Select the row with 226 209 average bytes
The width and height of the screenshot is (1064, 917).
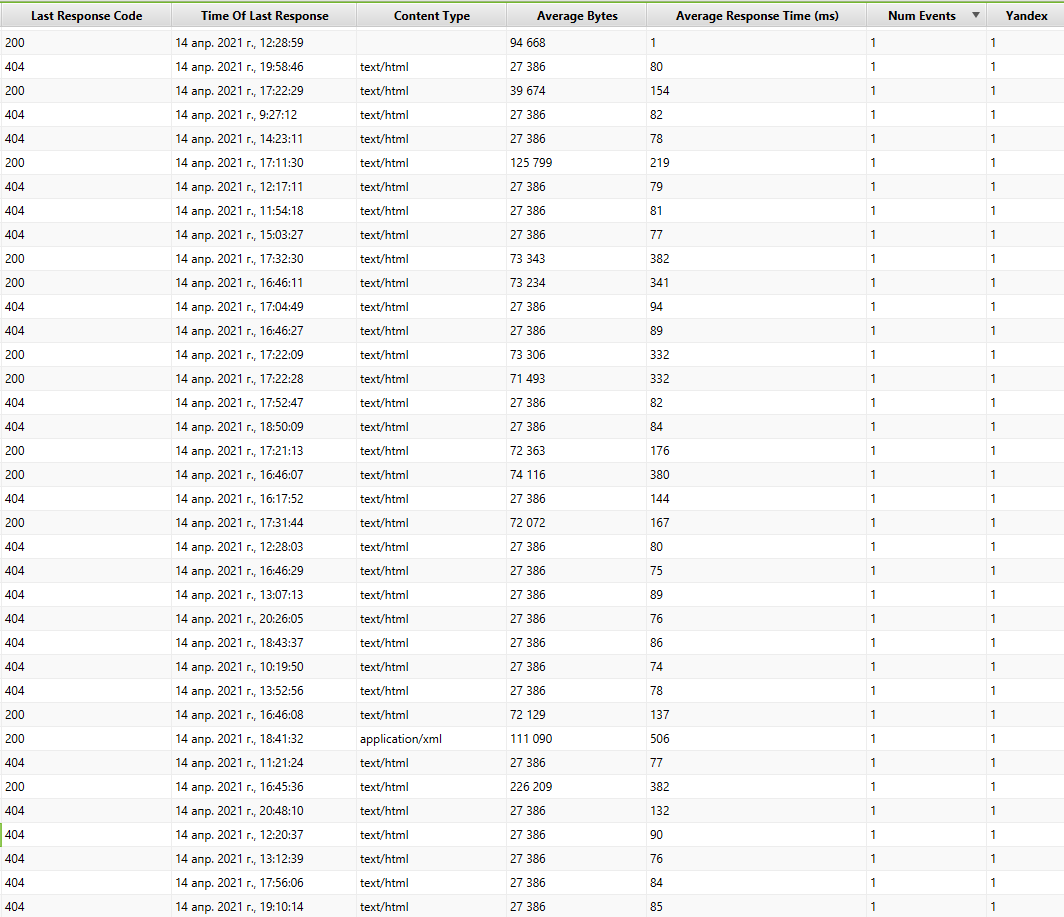coord(530,787)
